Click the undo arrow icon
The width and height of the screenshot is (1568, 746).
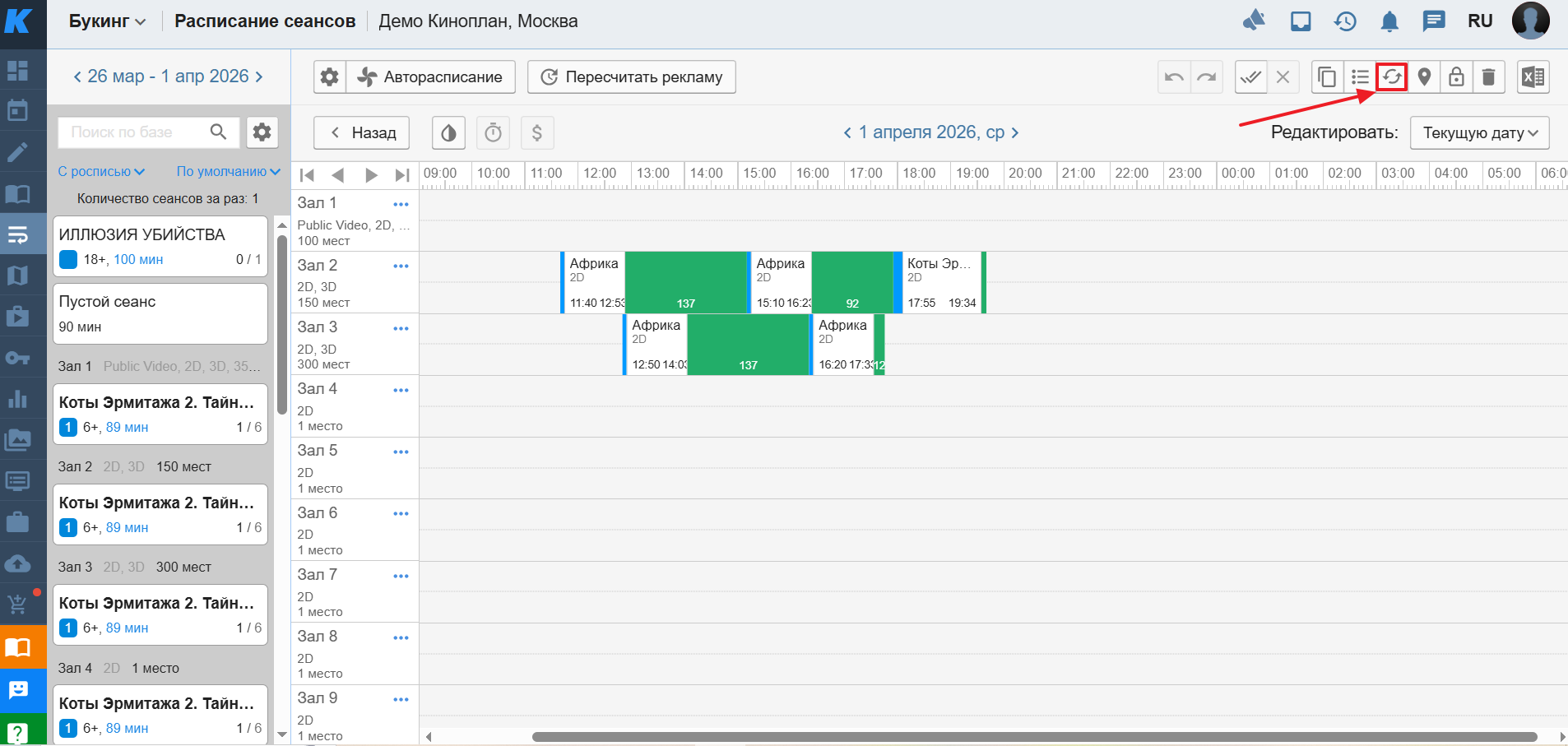click(1174, 77)
